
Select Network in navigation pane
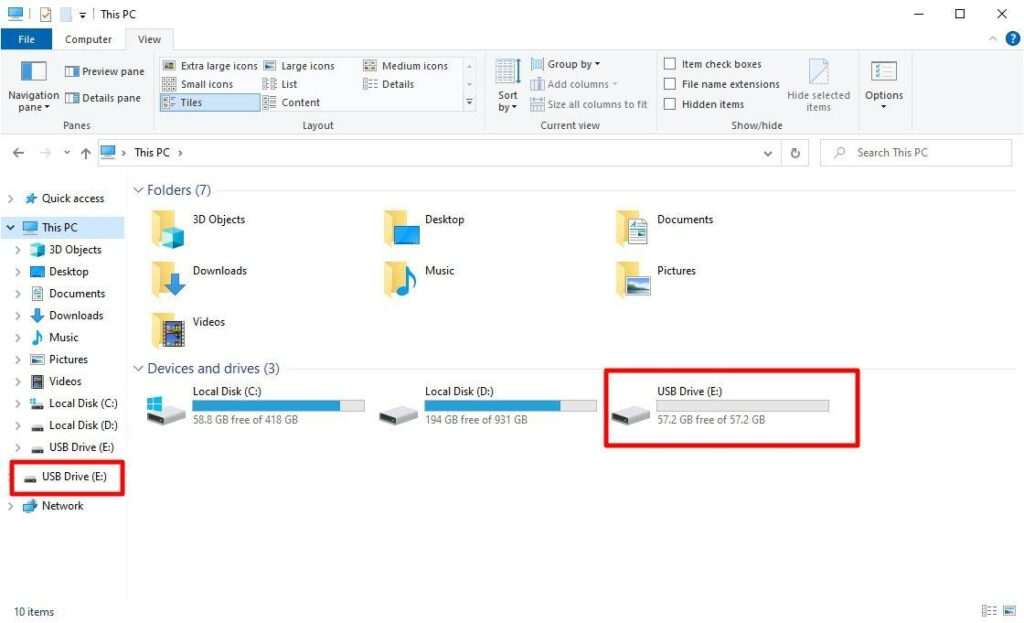(x=62, y=506)
